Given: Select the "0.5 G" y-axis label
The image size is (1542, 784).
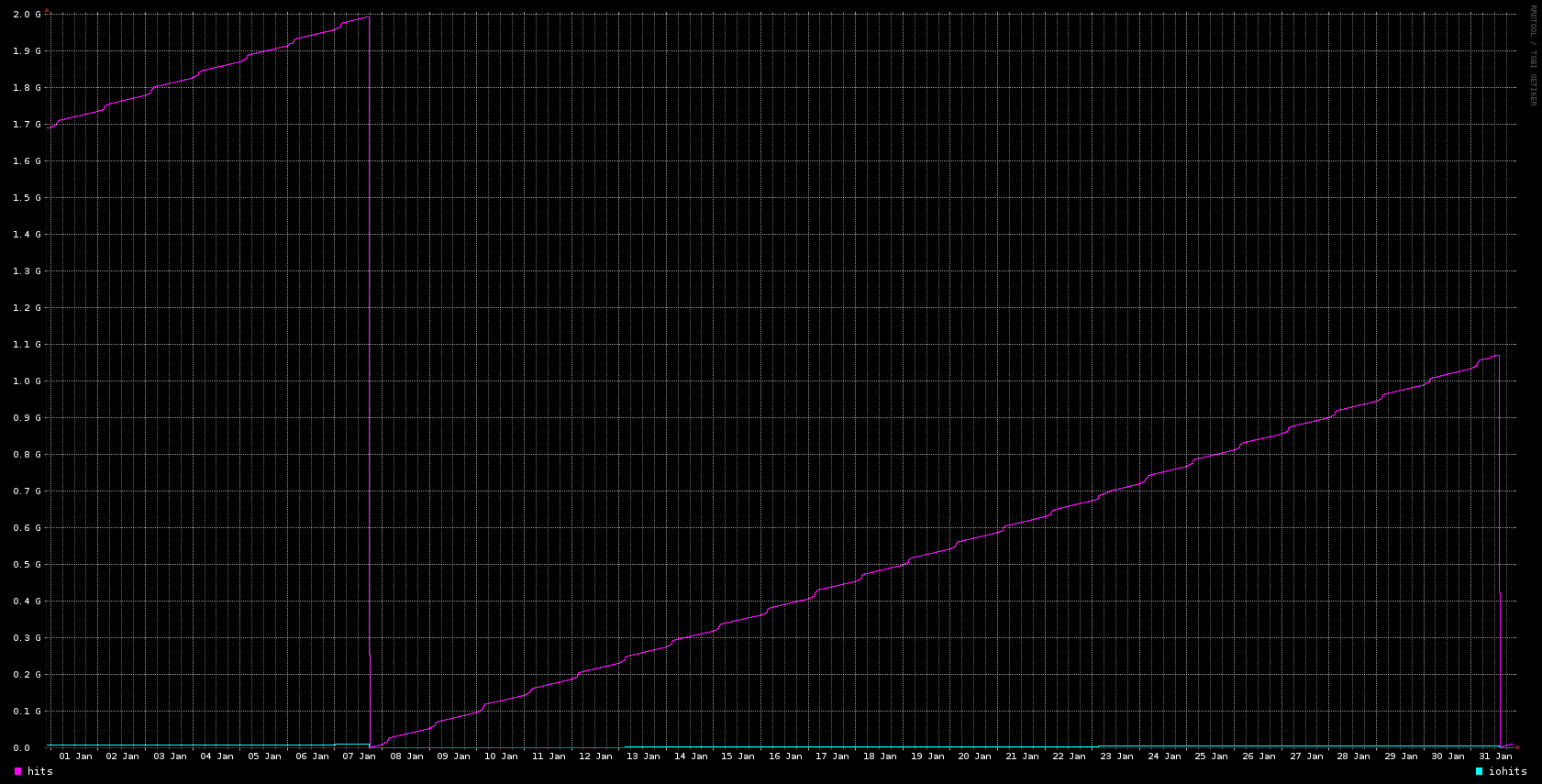Looking at the screenshot, I should click(x=28, y=565).
